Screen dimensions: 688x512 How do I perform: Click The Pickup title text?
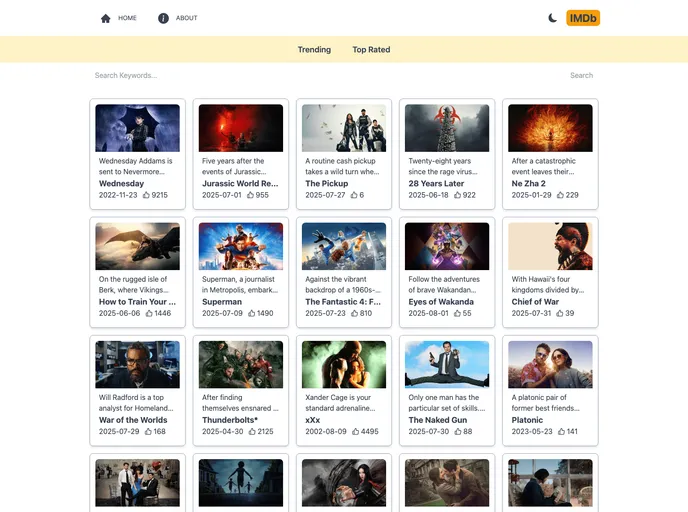[327, 183]
